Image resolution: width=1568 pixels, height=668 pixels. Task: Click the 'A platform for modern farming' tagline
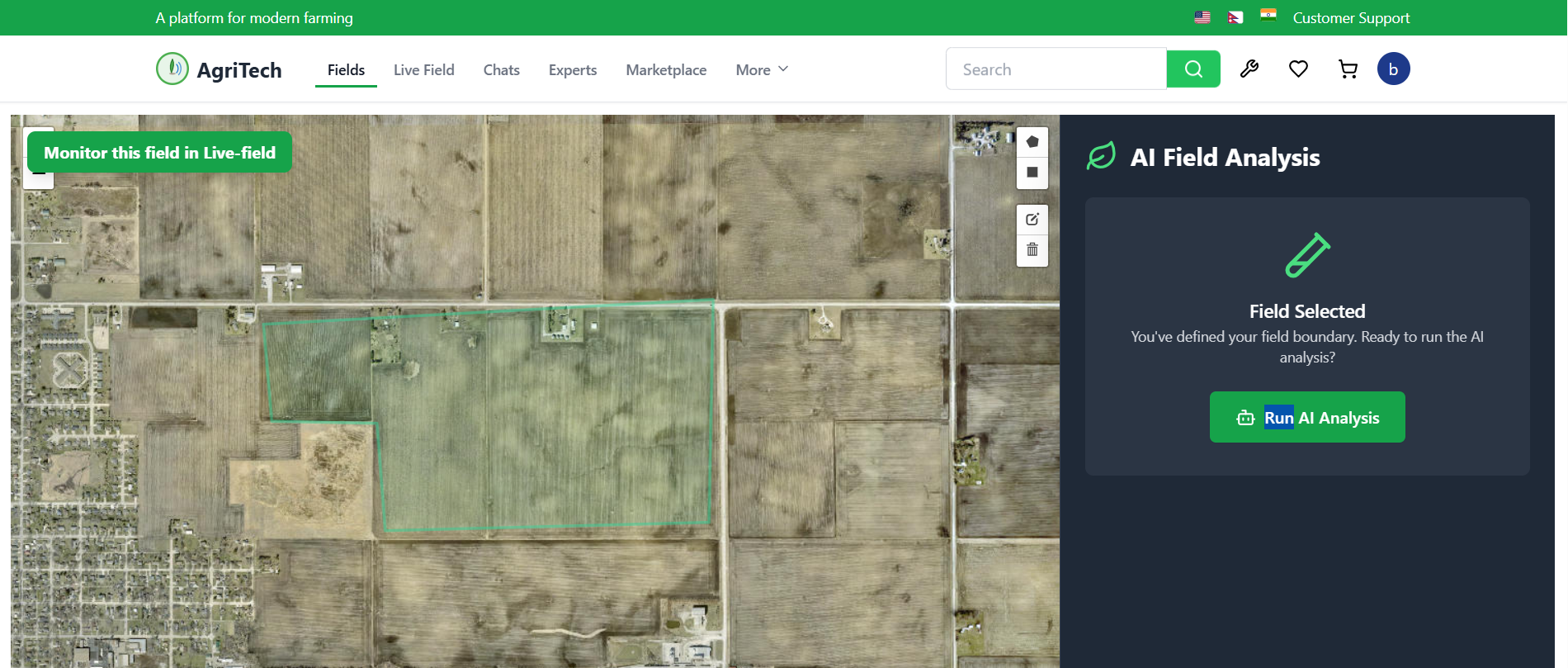[254, 18]
